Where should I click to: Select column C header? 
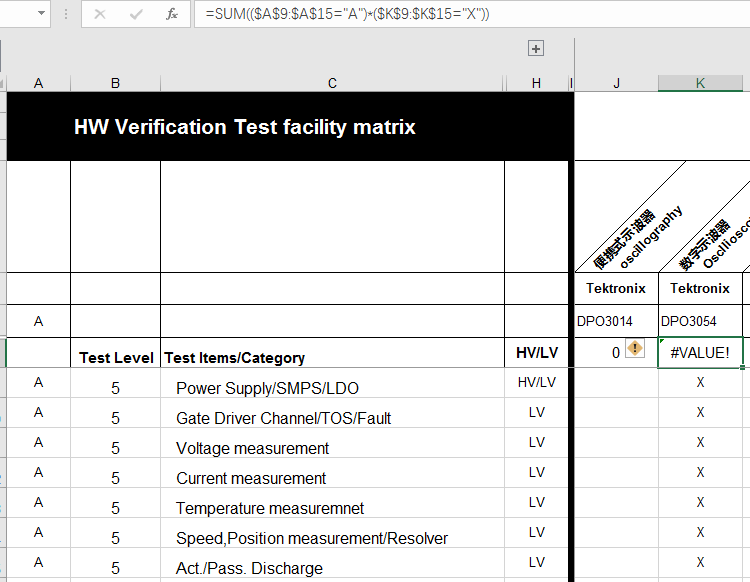coord(332,83)
